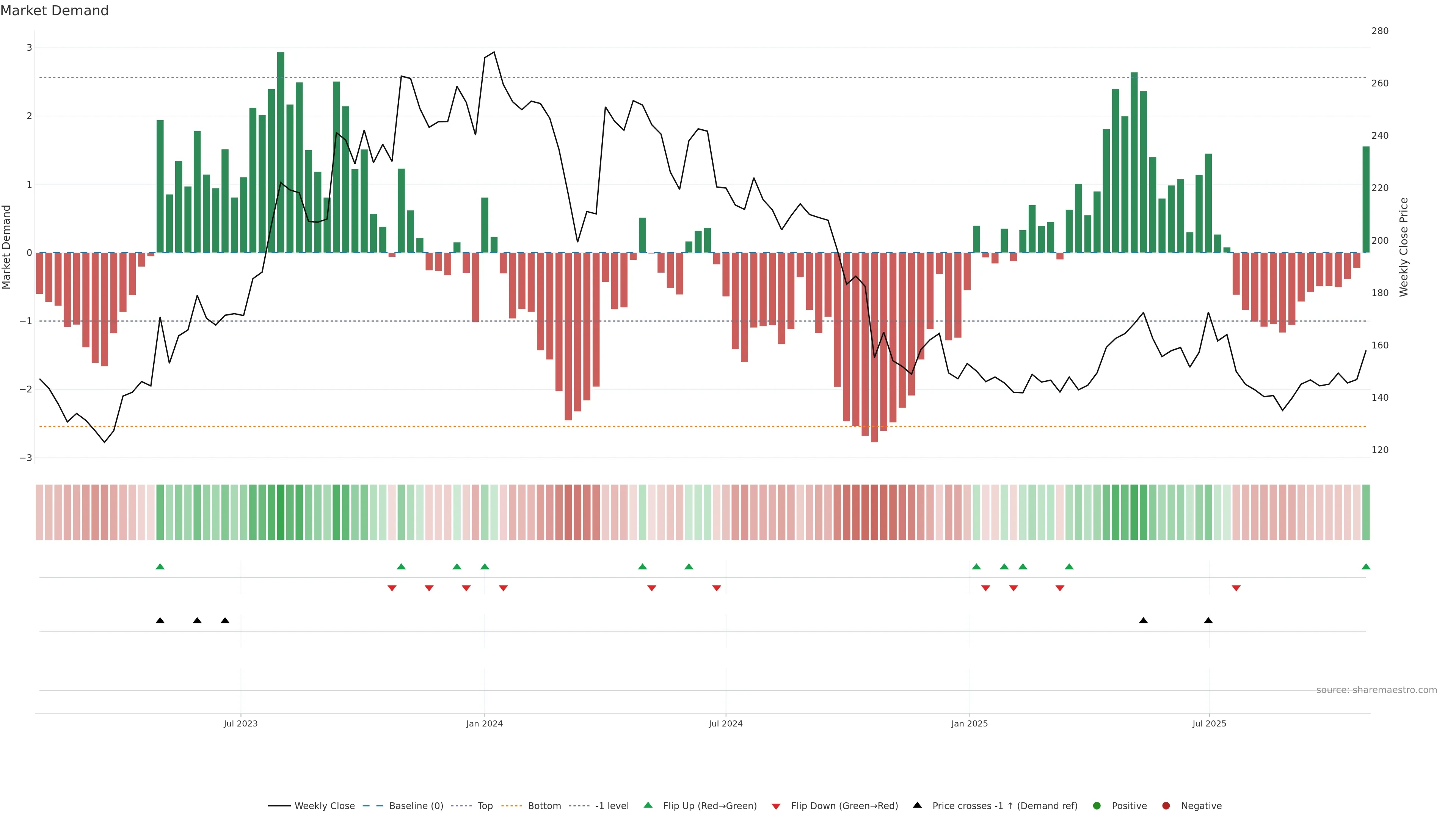This screenshot has height=819, width=1456.
Task: Click the -1 level legend entry
Action: (x=612, y=806)
